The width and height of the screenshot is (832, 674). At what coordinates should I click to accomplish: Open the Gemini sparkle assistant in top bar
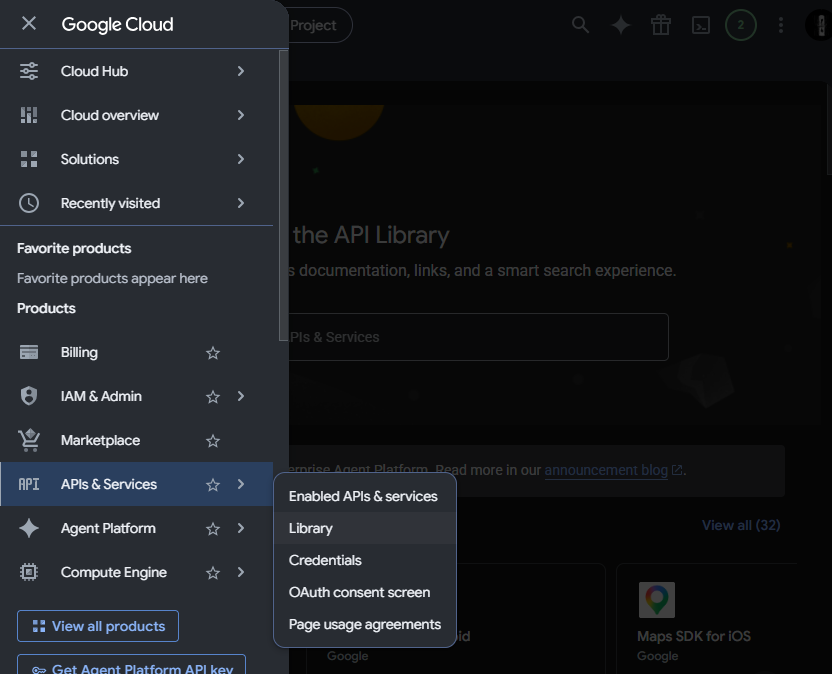[620, 25]
